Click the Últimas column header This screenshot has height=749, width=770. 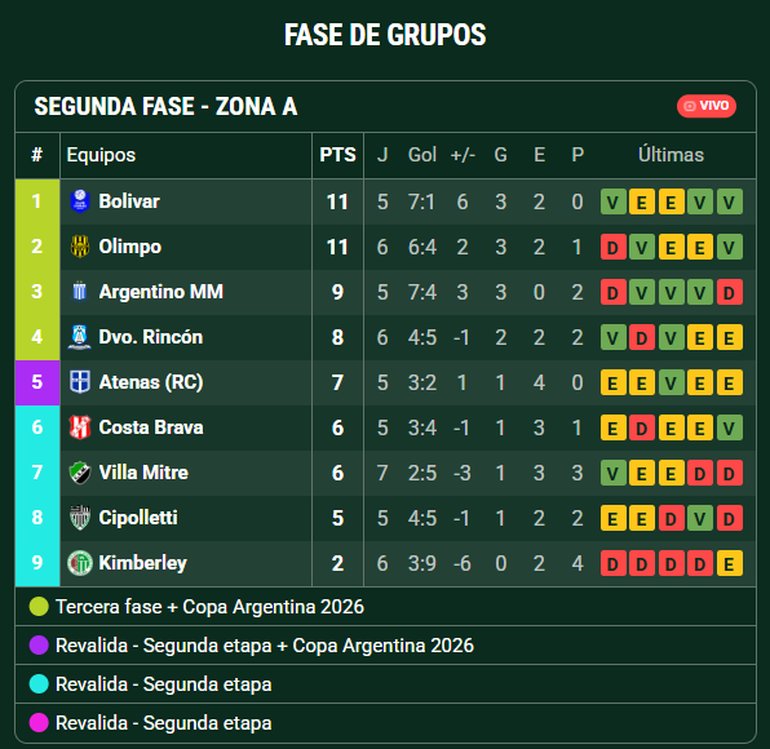[671, 155]
